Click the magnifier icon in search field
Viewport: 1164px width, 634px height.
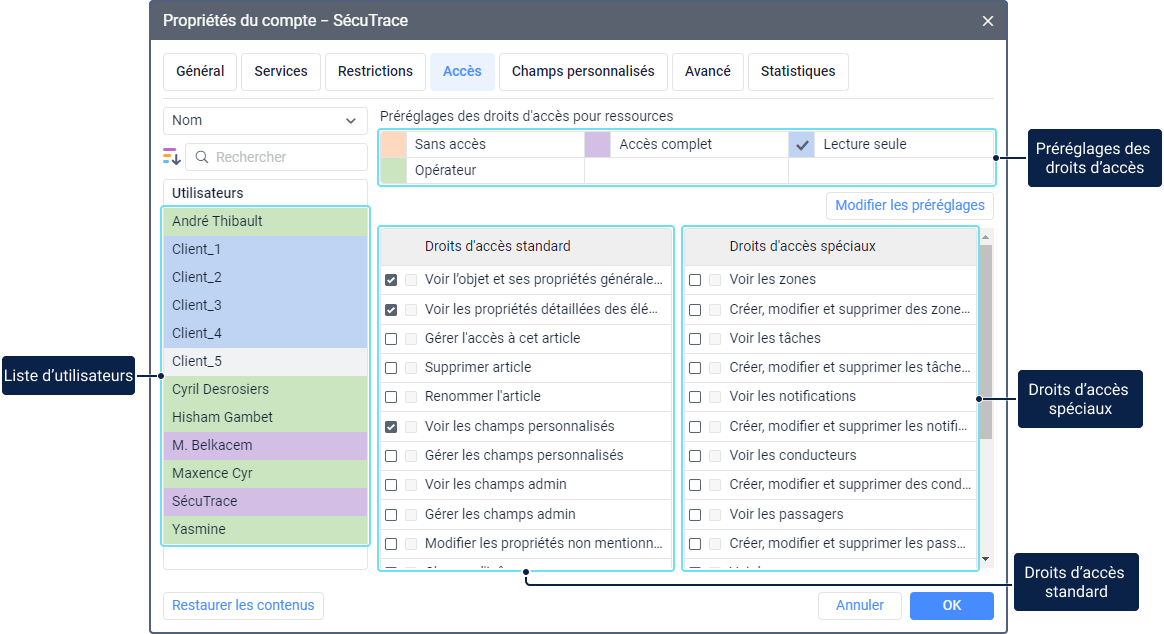pyautogui.click(x=201, y=157)
